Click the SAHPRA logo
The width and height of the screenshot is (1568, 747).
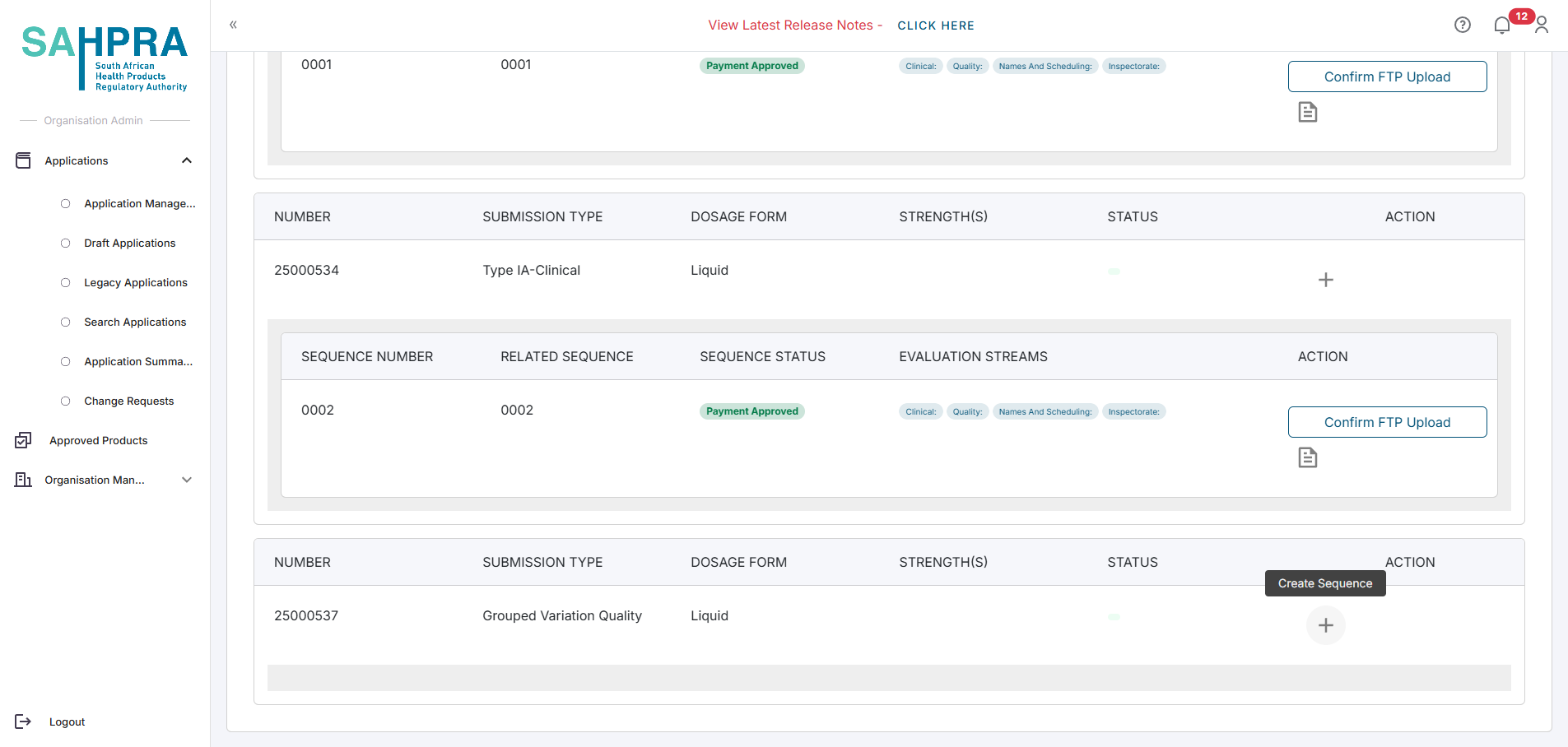[105, 58]
